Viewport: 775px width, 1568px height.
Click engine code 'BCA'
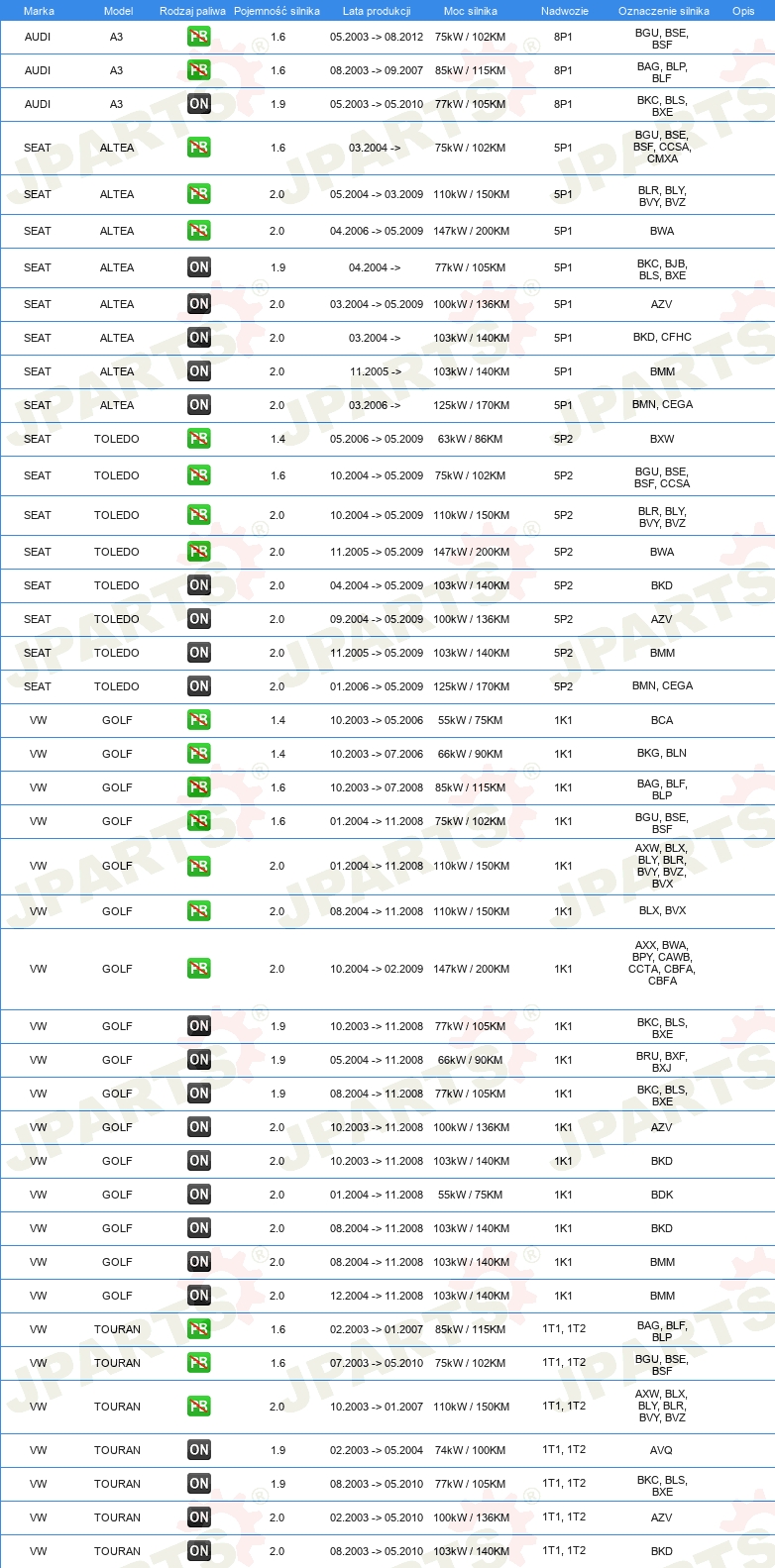click(662, 720)
